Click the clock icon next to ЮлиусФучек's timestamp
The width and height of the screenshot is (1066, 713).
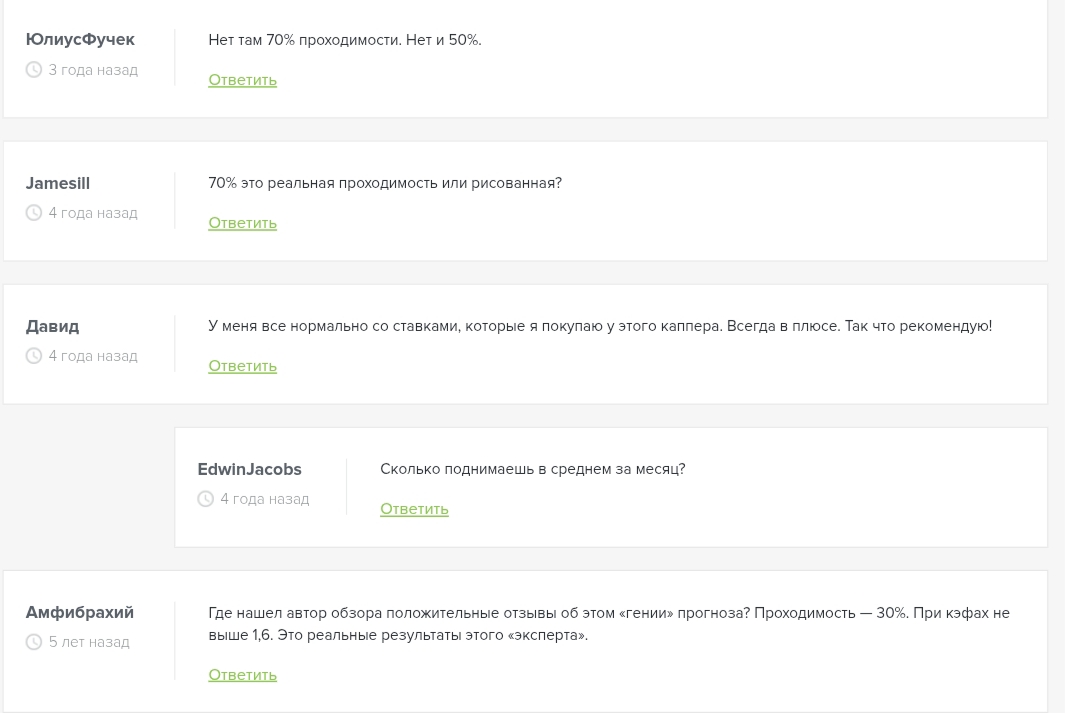tap(33, 69)
